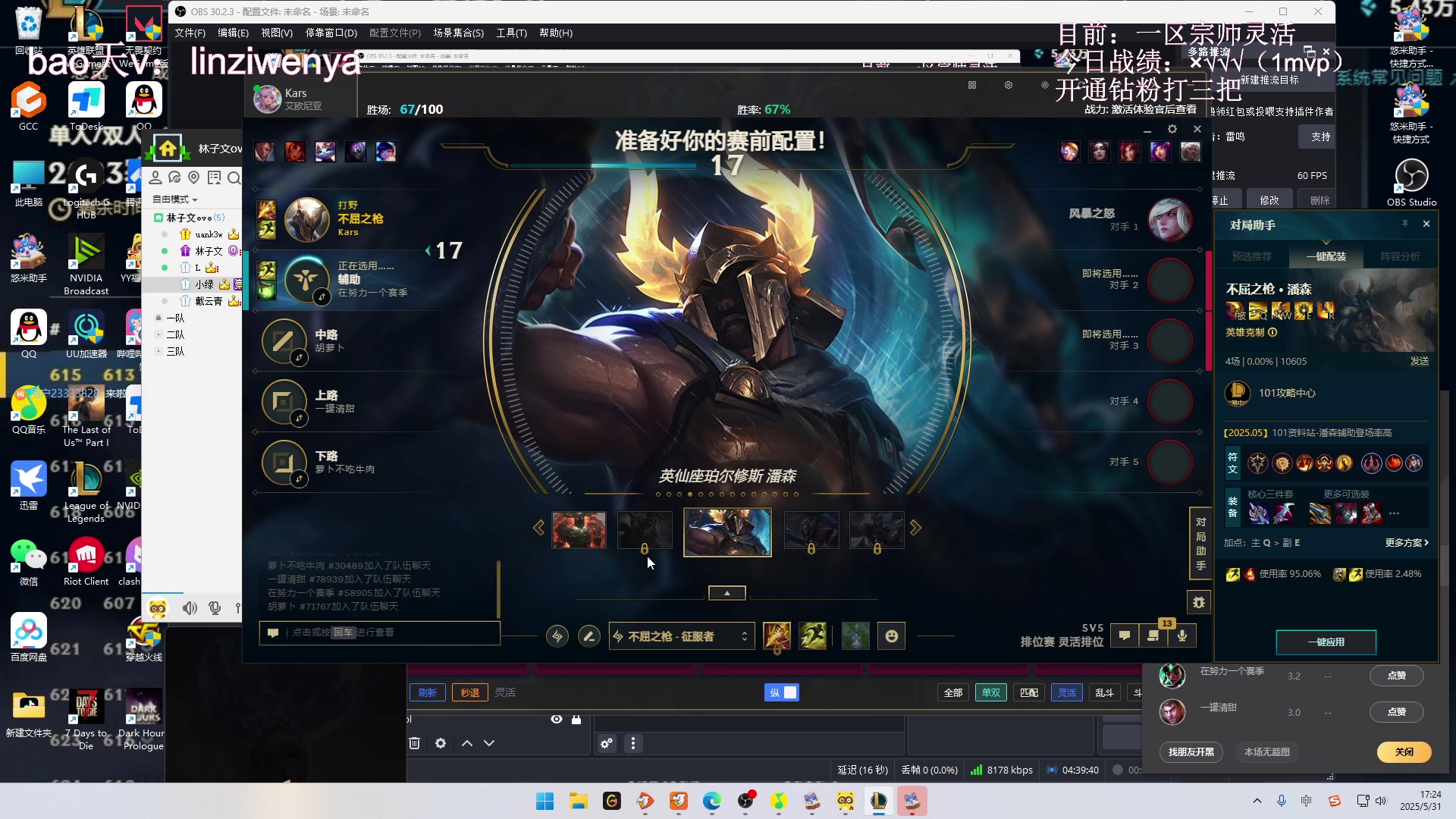Open Windows Start menu

(x=544, y=801)
